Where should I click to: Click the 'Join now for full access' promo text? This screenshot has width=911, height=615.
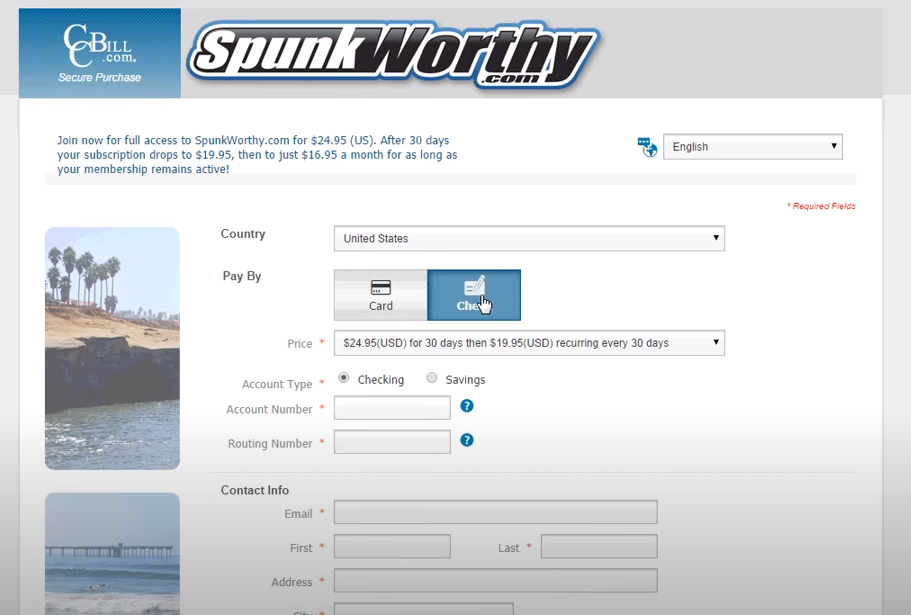pos(257,154)
